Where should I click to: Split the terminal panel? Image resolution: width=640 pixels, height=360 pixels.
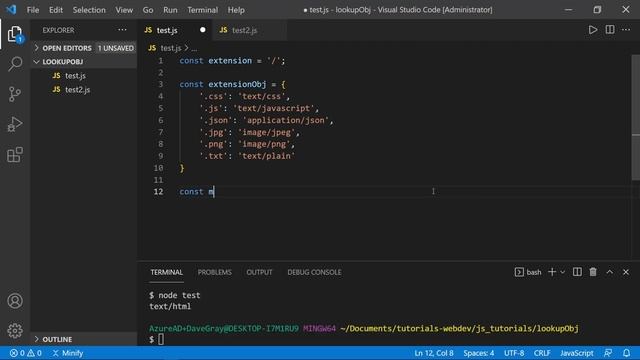pos(577,272)
